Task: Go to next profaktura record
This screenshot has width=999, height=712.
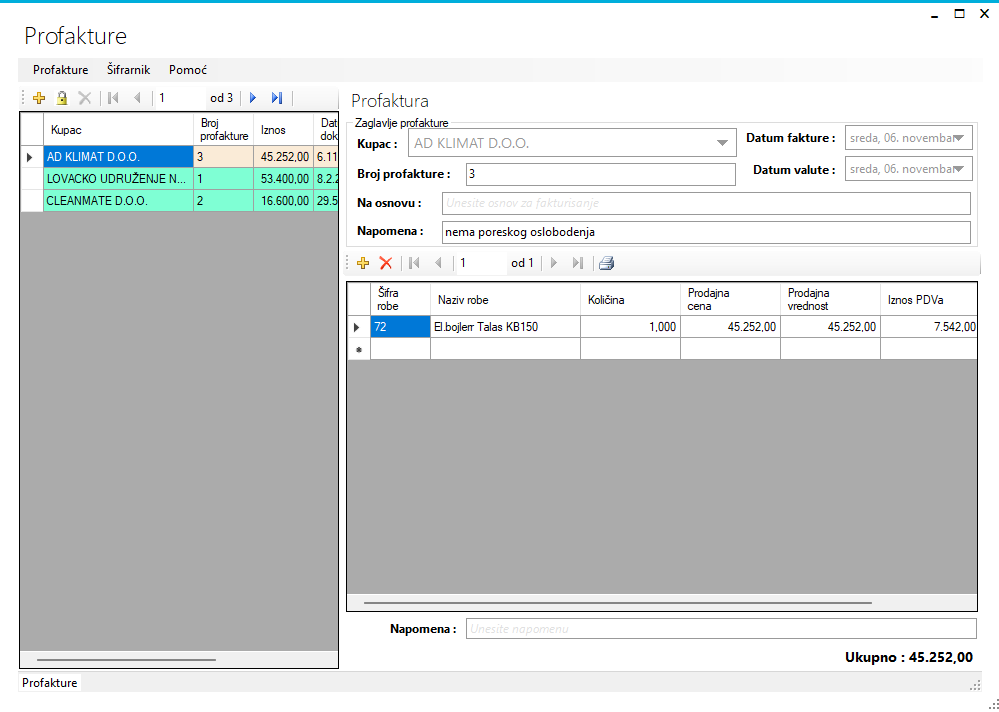Action: click(253, 98)
